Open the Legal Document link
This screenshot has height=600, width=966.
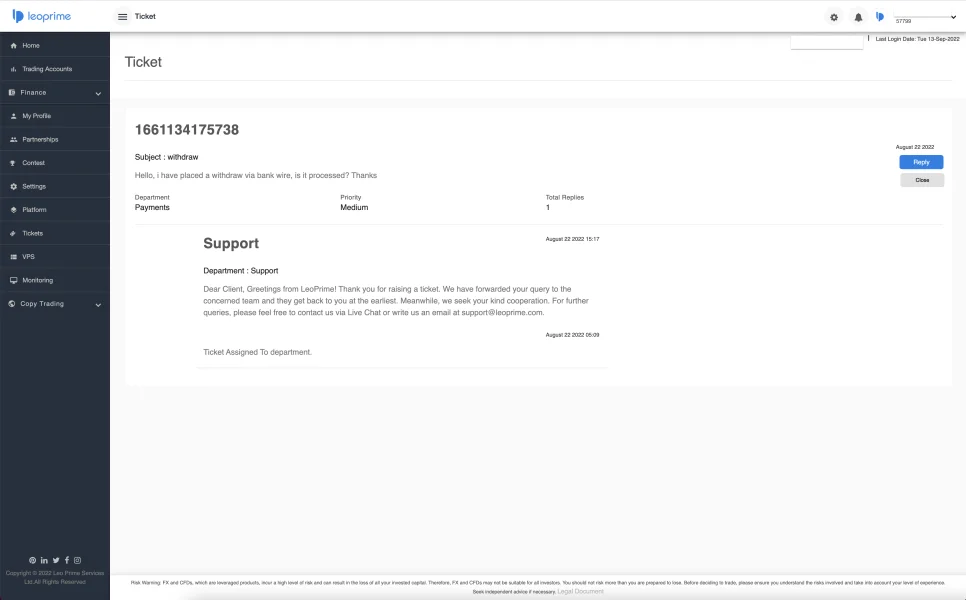coord(580,591)
